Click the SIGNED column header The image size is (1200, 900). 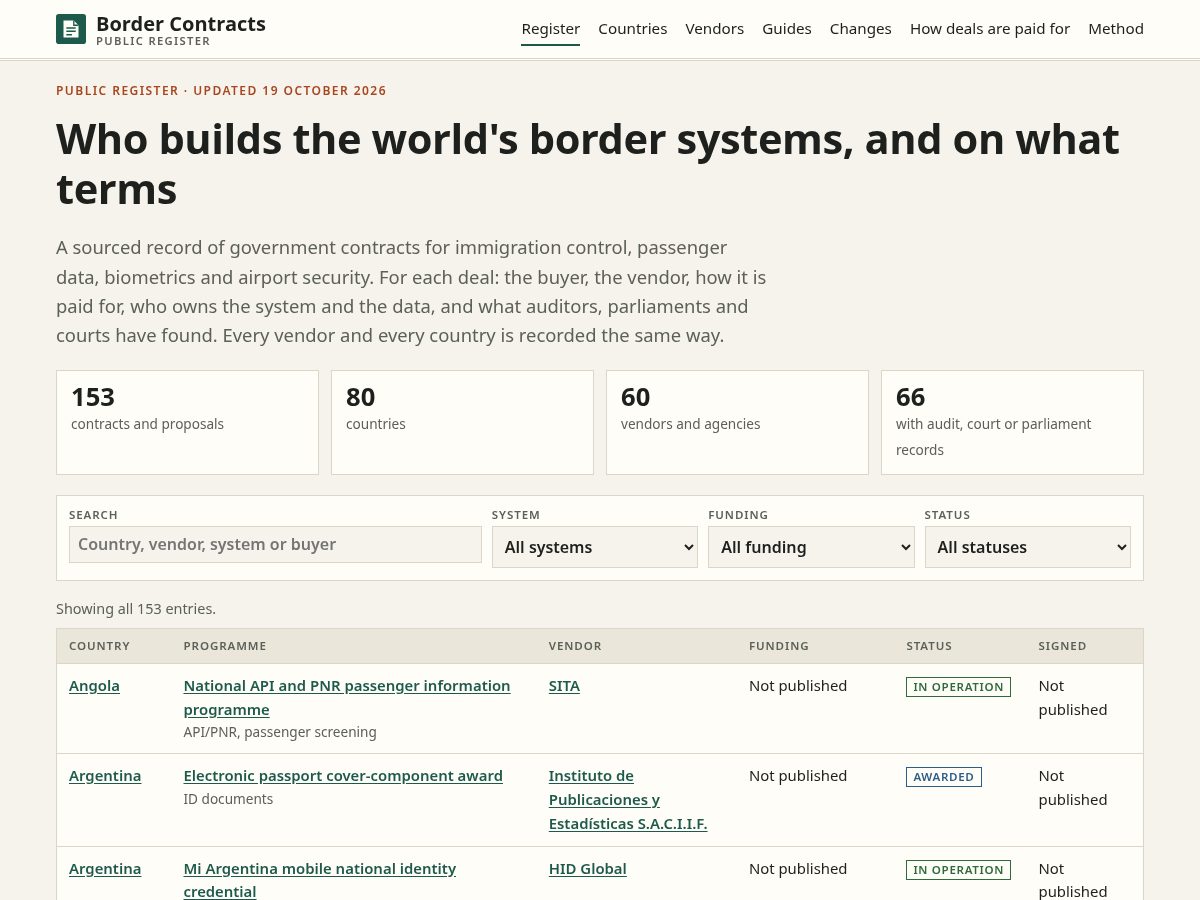(1062, 646)
